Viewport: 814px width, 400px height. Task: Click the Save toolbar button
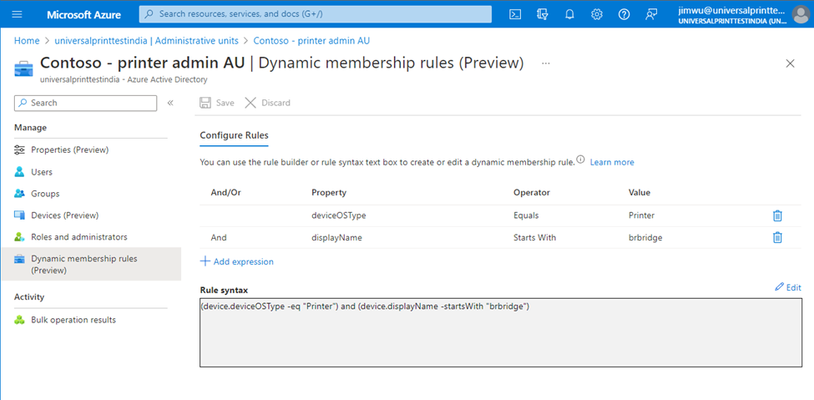click(217, 103)
